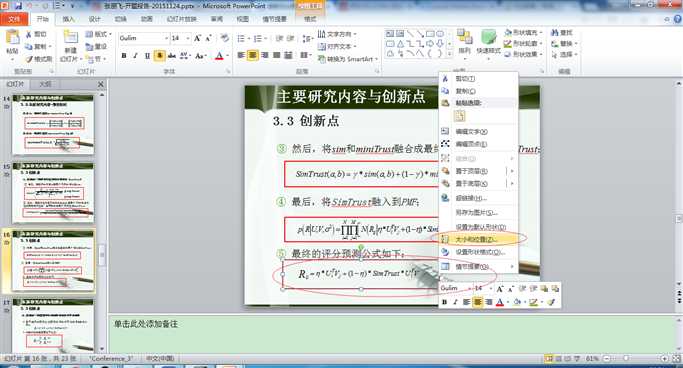Click slide 14 thumbnail

(x=53, y=124)
